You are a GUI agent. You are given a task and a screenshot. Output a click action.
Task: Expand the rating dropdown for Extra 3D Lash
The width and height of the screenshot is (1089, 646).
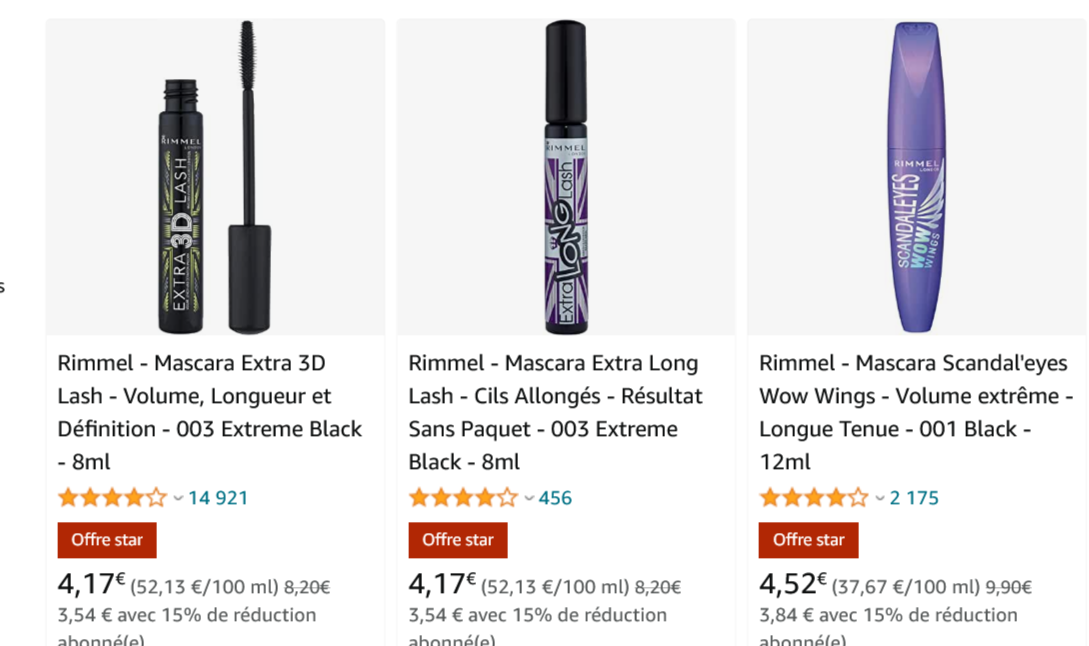click(x=178, y=497)
